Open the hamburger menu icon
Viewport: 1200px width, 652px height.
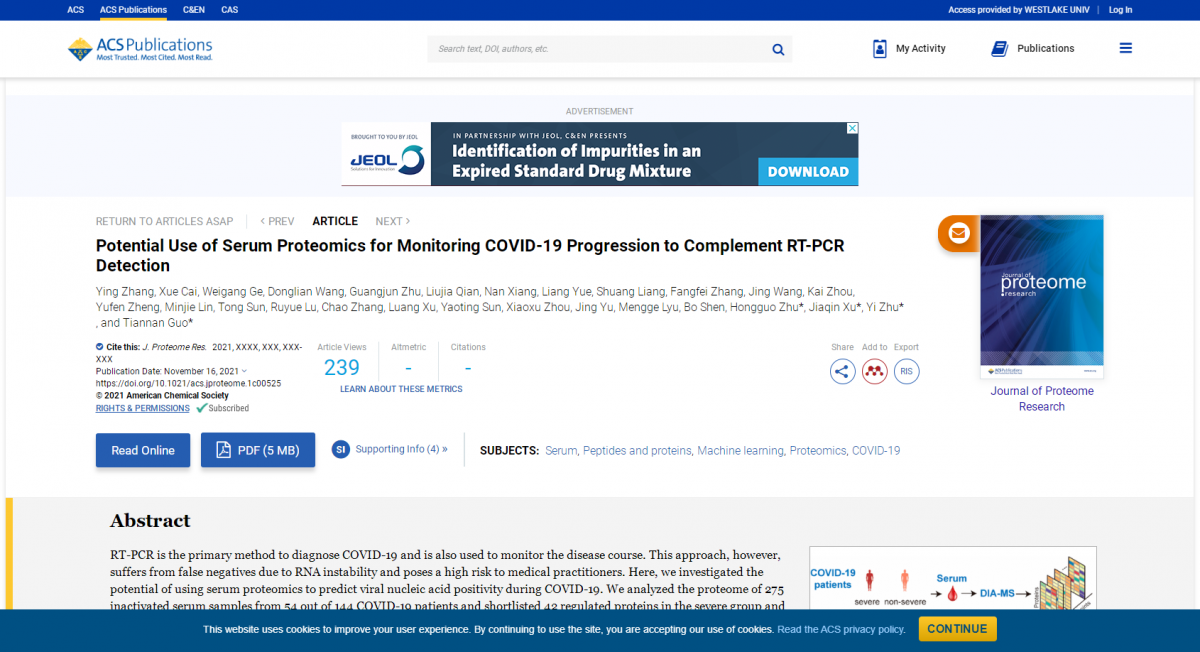1125,48
